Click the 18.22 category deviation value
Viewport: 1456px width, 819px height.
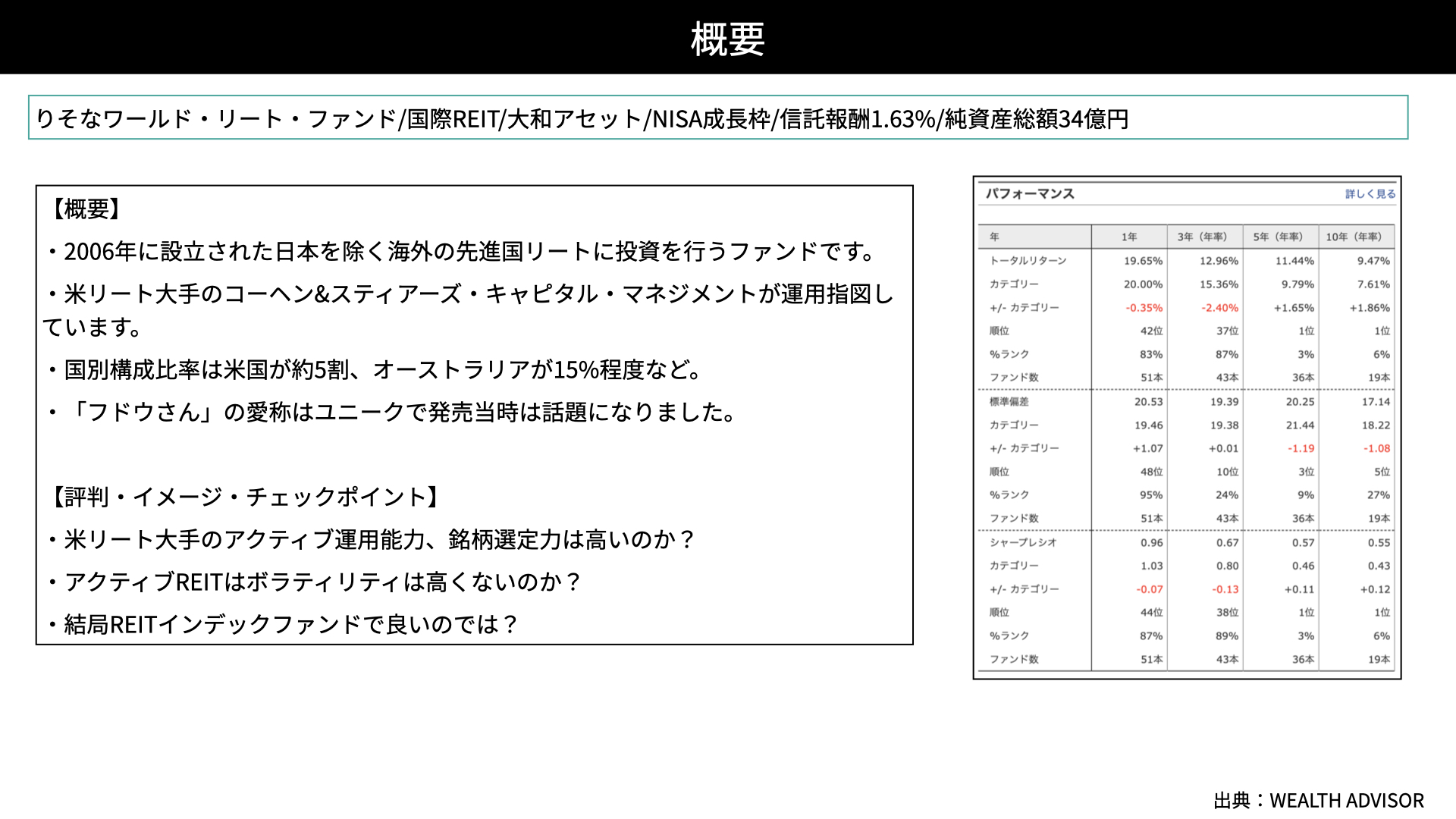point(1376,425)
